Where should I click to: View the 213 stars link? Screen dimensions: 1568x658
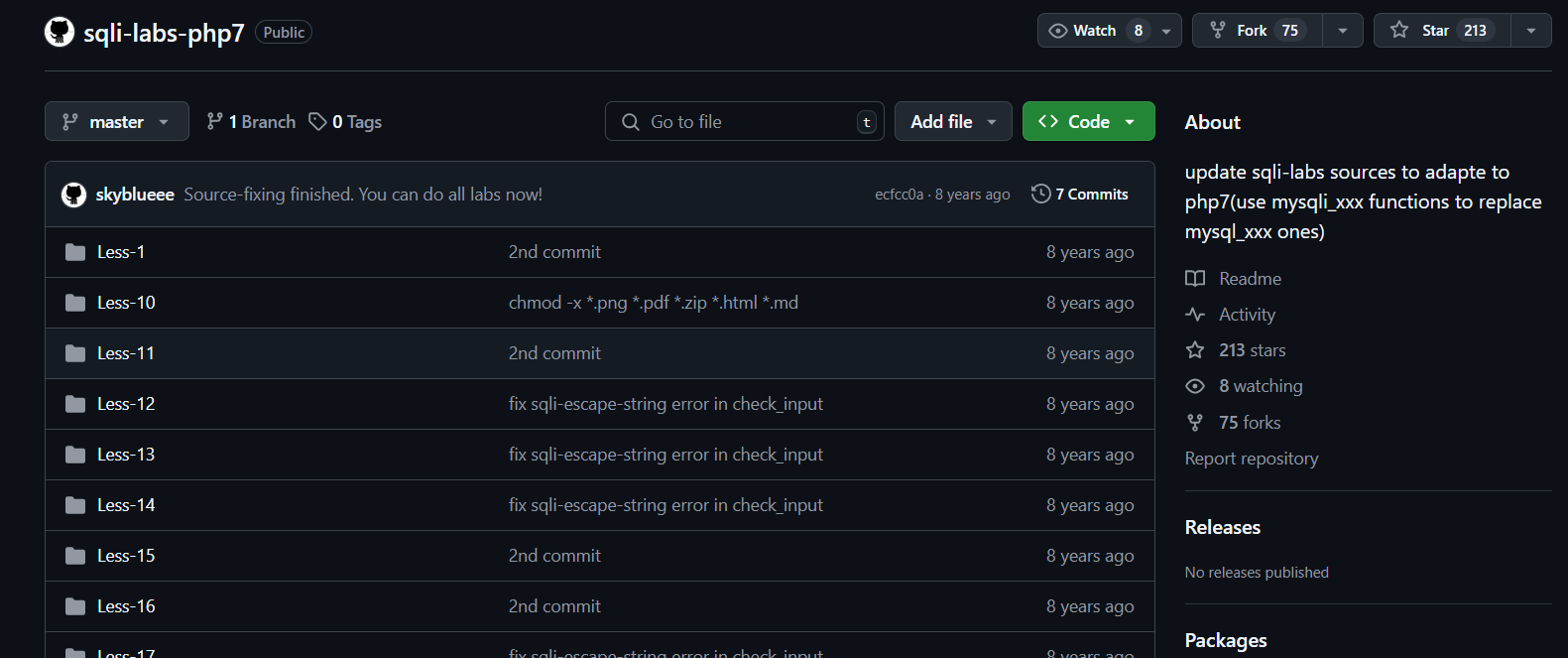coord(1236,350)
